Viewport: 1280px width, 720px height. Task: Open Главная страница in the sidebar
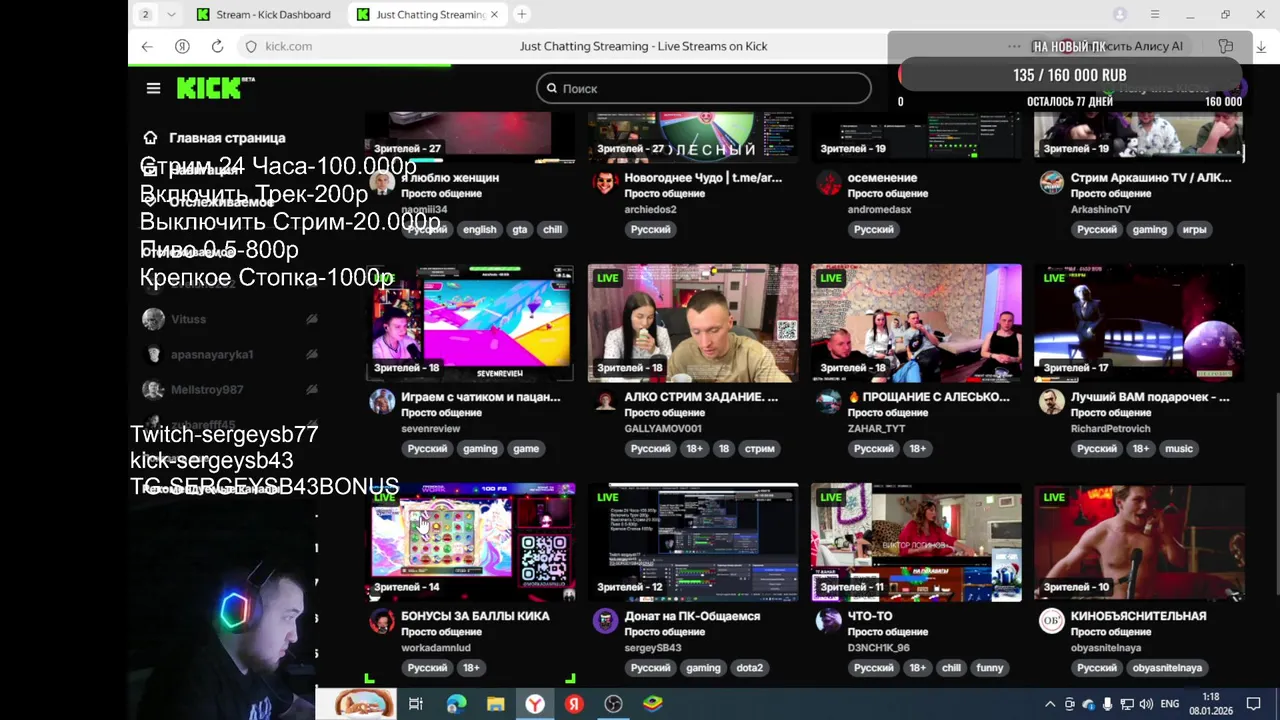pos(227,138)
